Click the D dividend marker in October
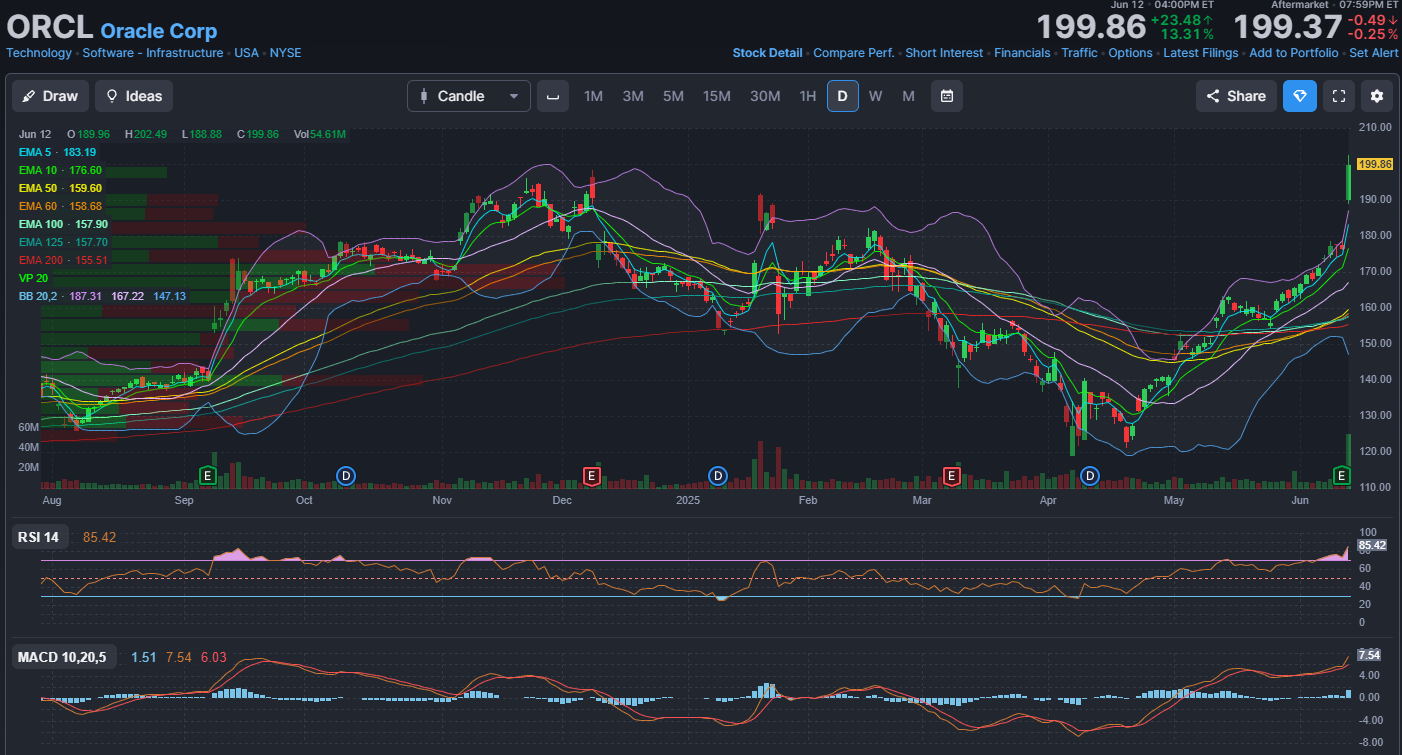Screen dimensions: 1402x755 (x=346, y=475)
